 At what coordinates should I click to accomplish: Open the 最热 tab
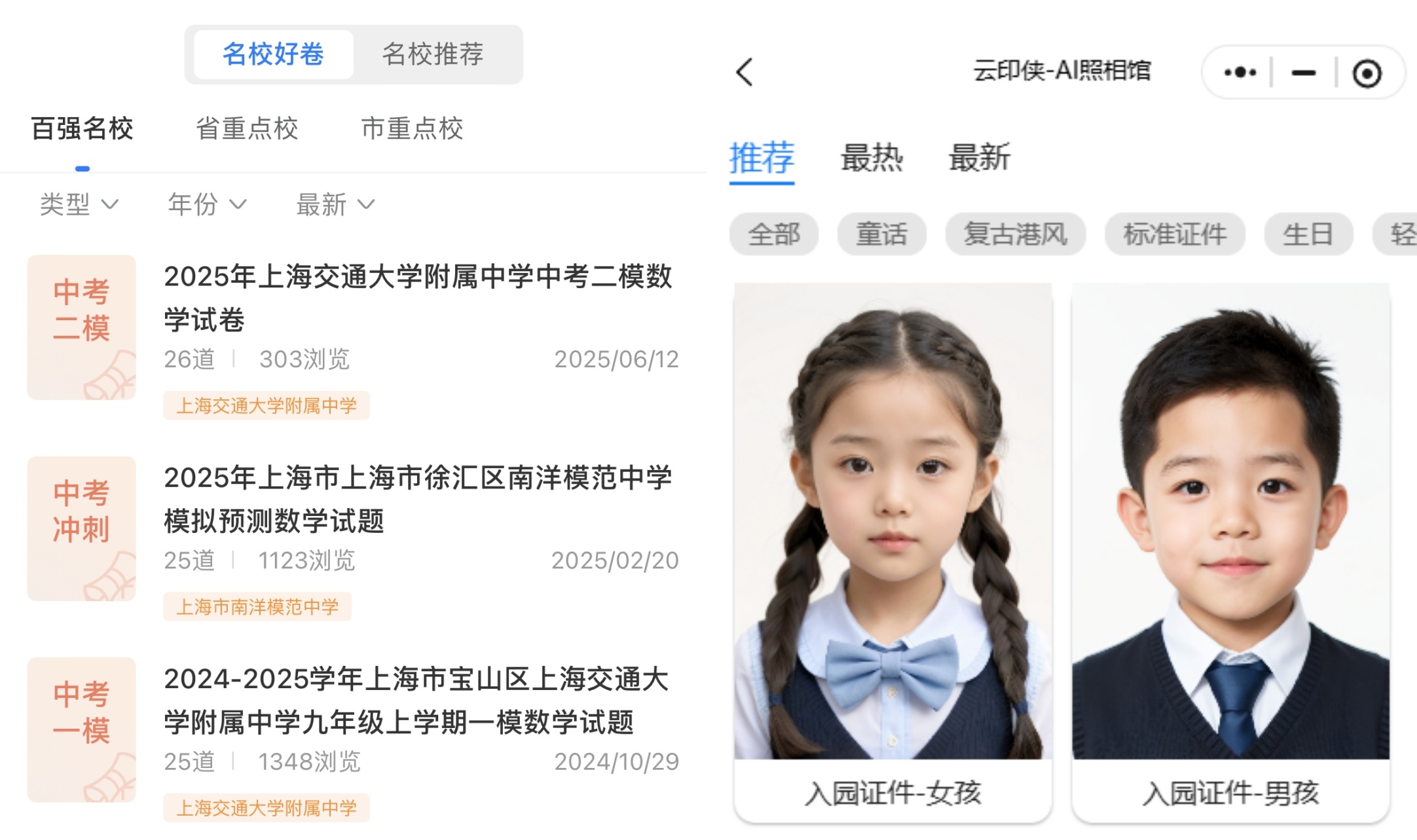coord(872,158)
